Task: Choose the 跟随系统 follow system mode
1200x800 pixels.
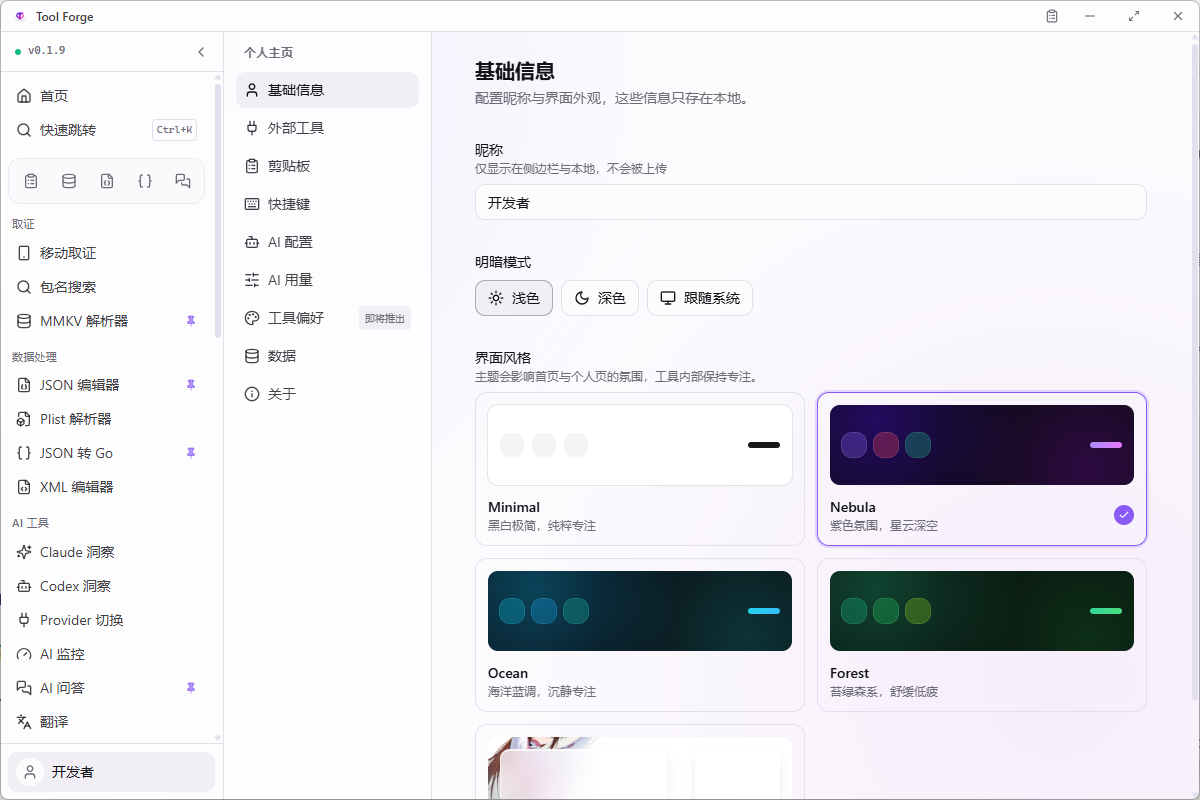Action: click(x=700, y=298)
